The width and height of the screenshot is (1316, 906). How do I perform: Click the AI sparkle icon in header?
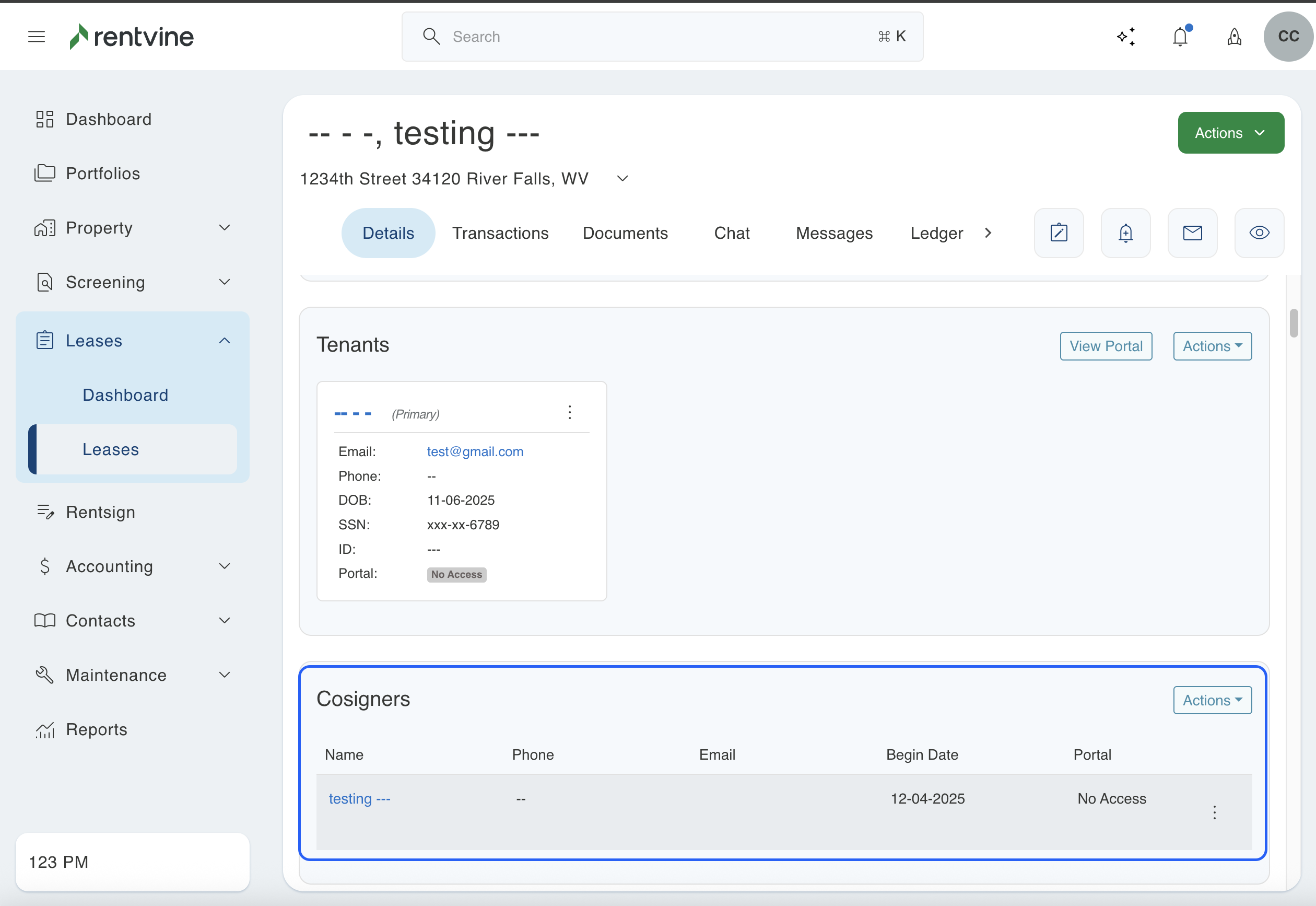click(x=1126, y=37)
